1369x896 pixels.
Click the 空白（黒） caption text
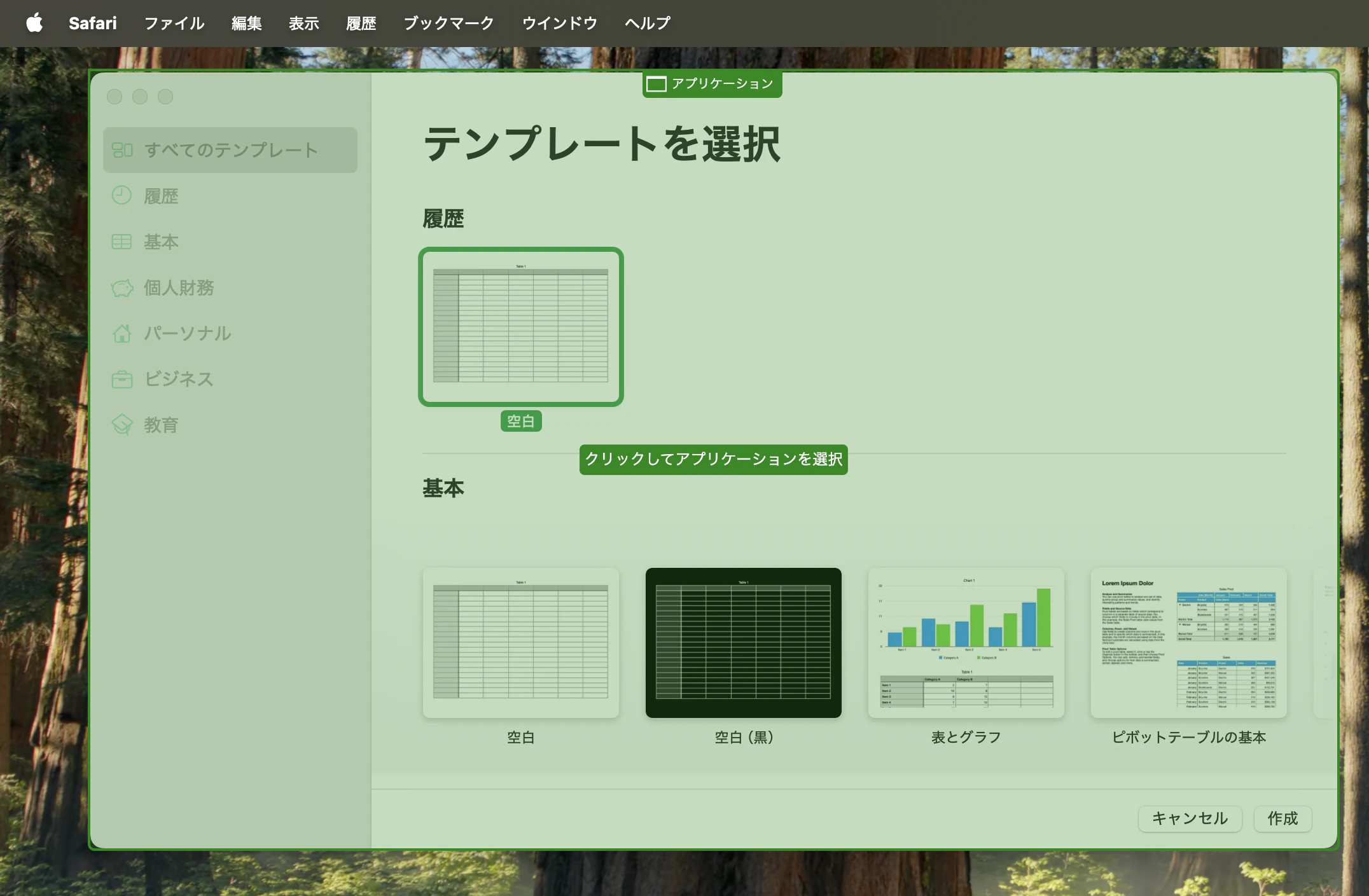pyautogui.click(x=744, y=737)
